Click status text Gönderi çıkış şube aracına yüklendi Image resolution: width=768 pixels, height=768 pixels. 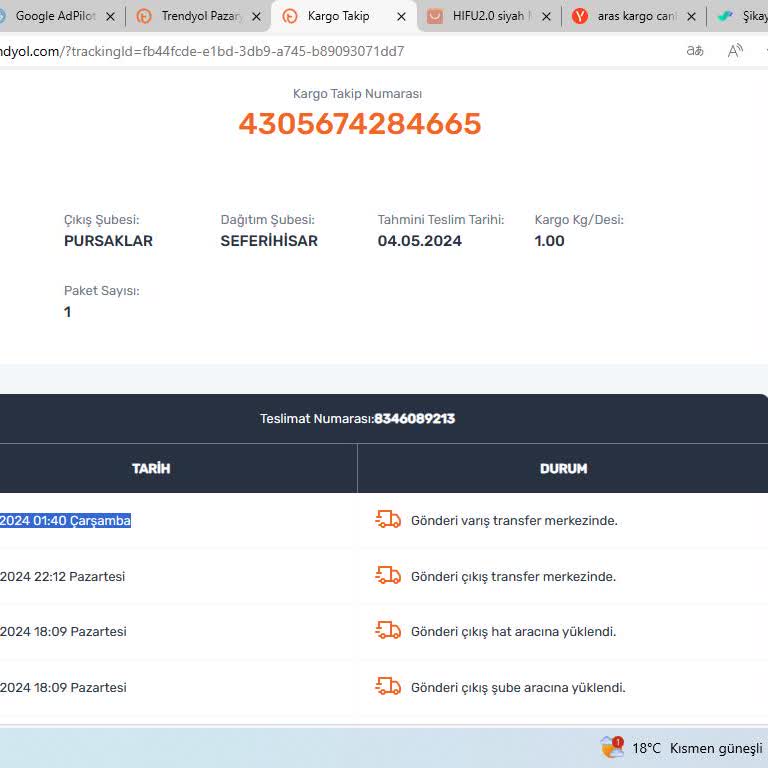pos(518,688)
